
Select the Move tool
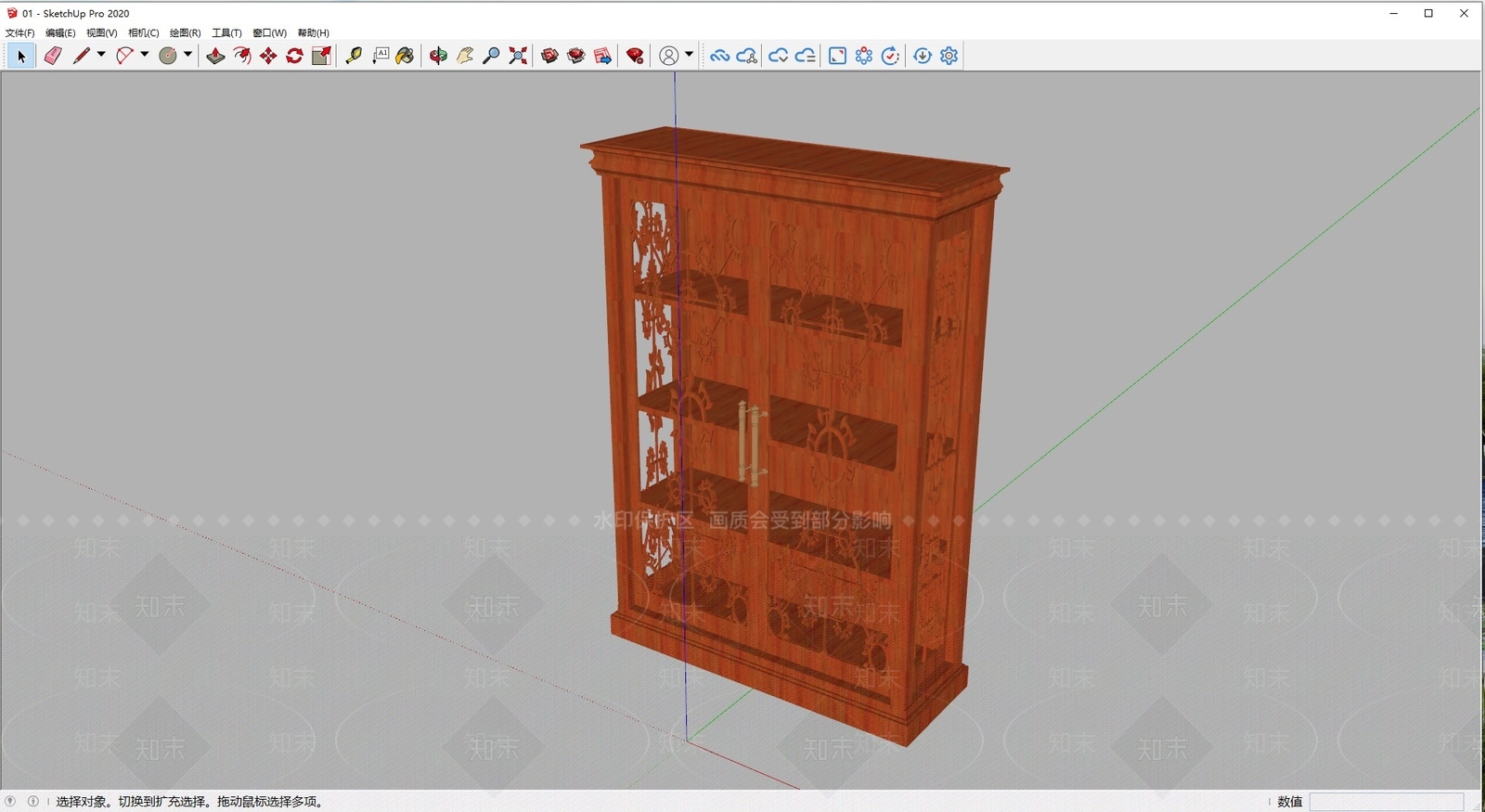(x=268, y=57)
